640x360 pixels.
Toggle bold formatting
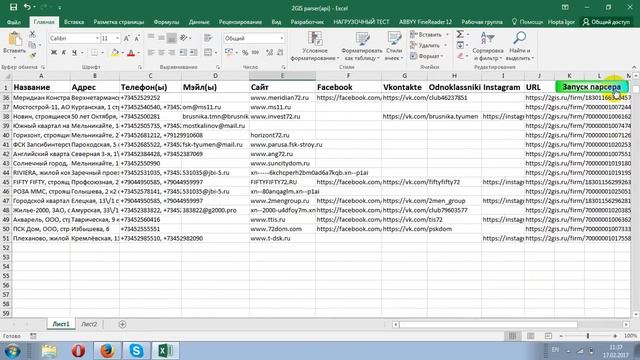(53, 52)
